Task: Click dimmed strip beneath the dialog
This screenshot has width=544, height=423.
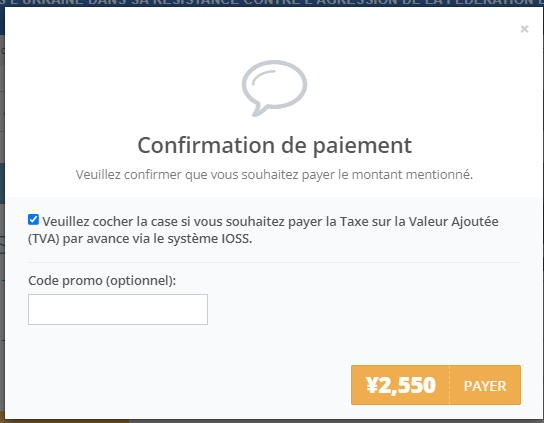Action: tap(272, 421)
